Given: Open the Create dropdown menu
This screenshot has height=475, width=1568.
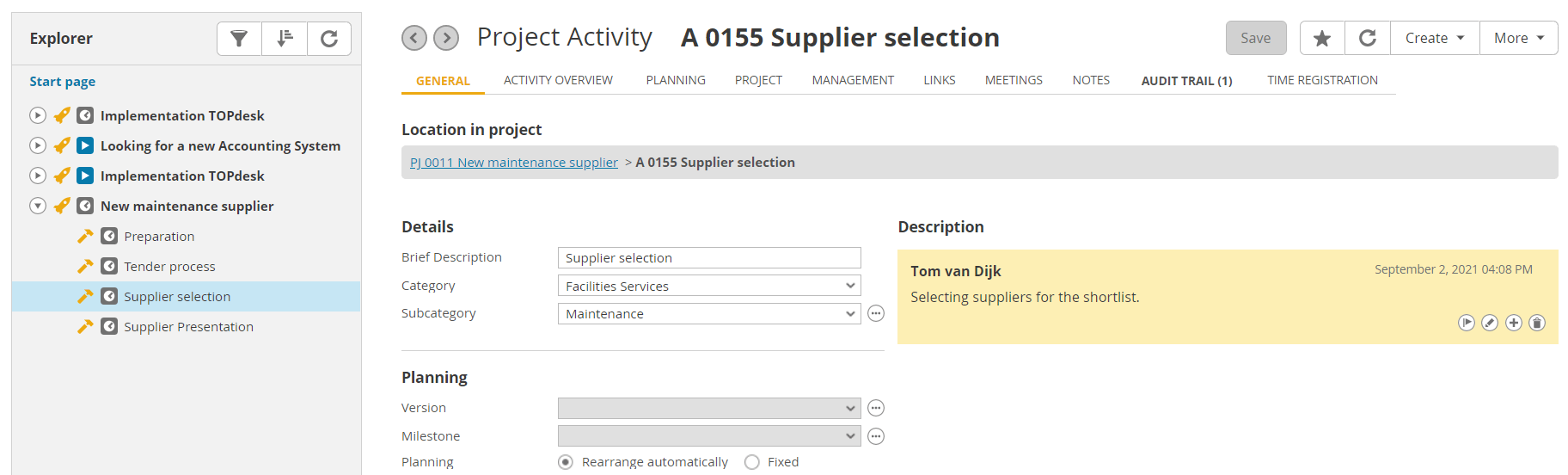Looking at the screenshot, I should pyautogui.click(x=1435, y=38).
